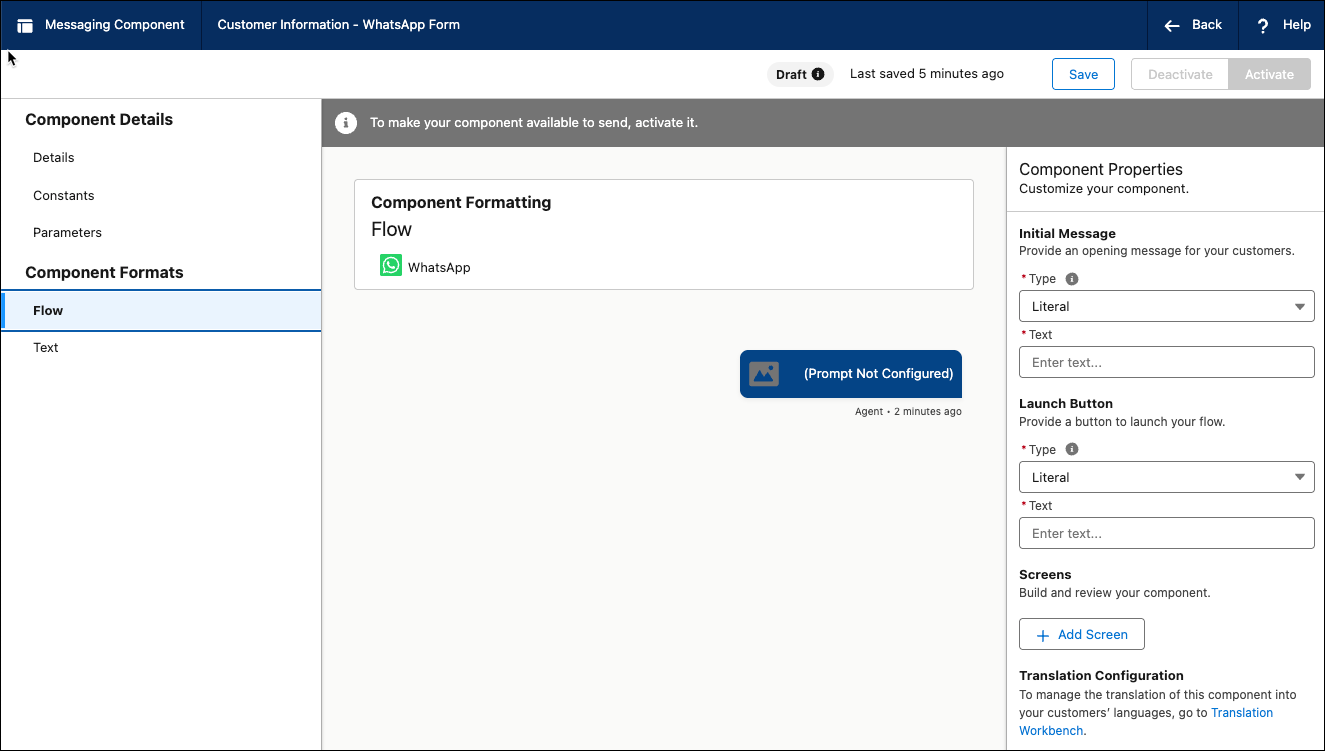Click the Translation Configuration heading
Image resolution: width=1325 pixels, height=751 pixels.
1101,676
